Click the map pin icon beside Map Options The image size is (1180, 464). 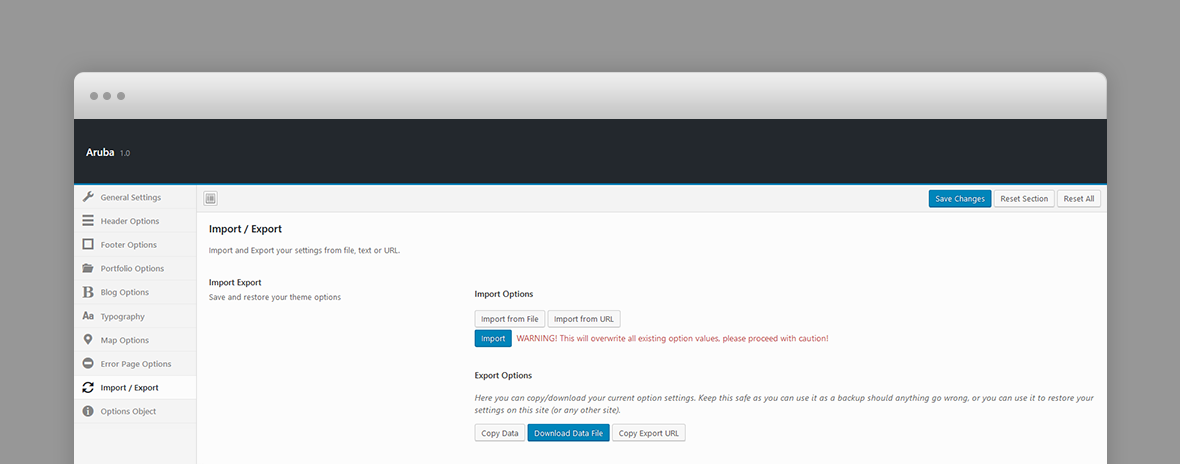click(x=88, y=340)
